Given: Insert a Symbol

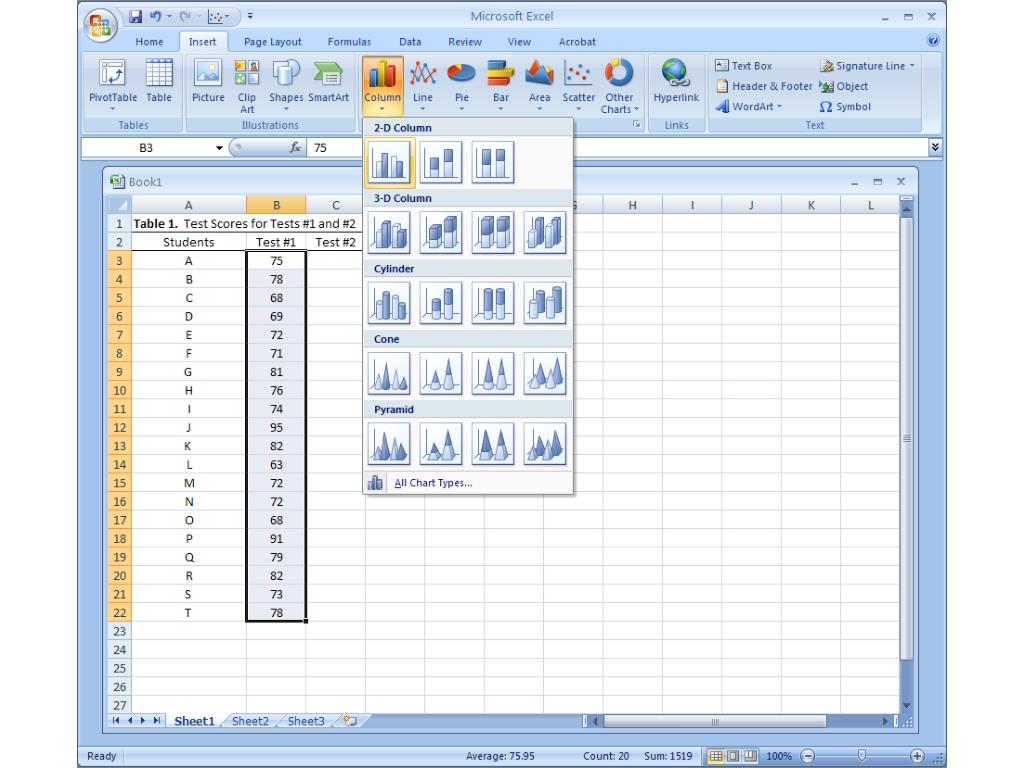Looking at the screenshot, I should click(x=845, y=106).
